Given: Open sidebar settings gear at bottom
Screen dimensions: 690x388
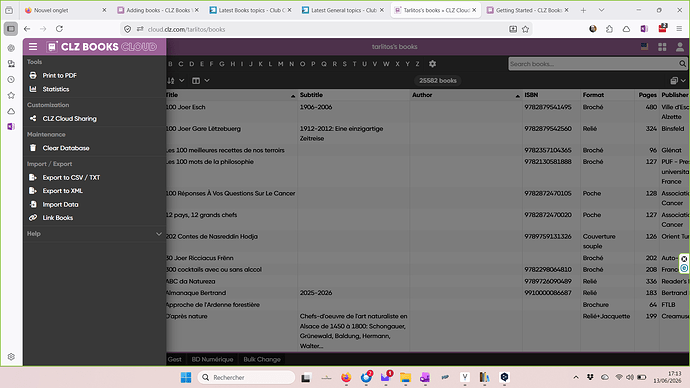Looking at the screenshot, I should (x=11, y=357).
